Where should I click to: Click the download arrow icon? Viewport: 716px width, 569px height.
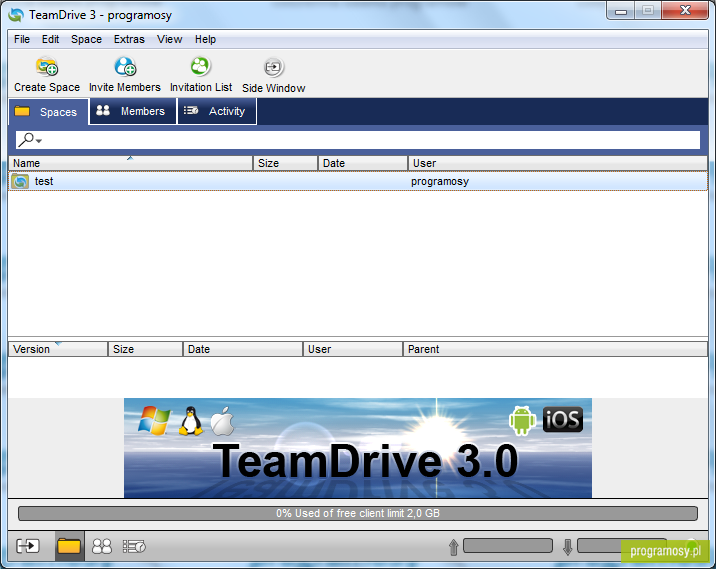[x=568, y=547]
